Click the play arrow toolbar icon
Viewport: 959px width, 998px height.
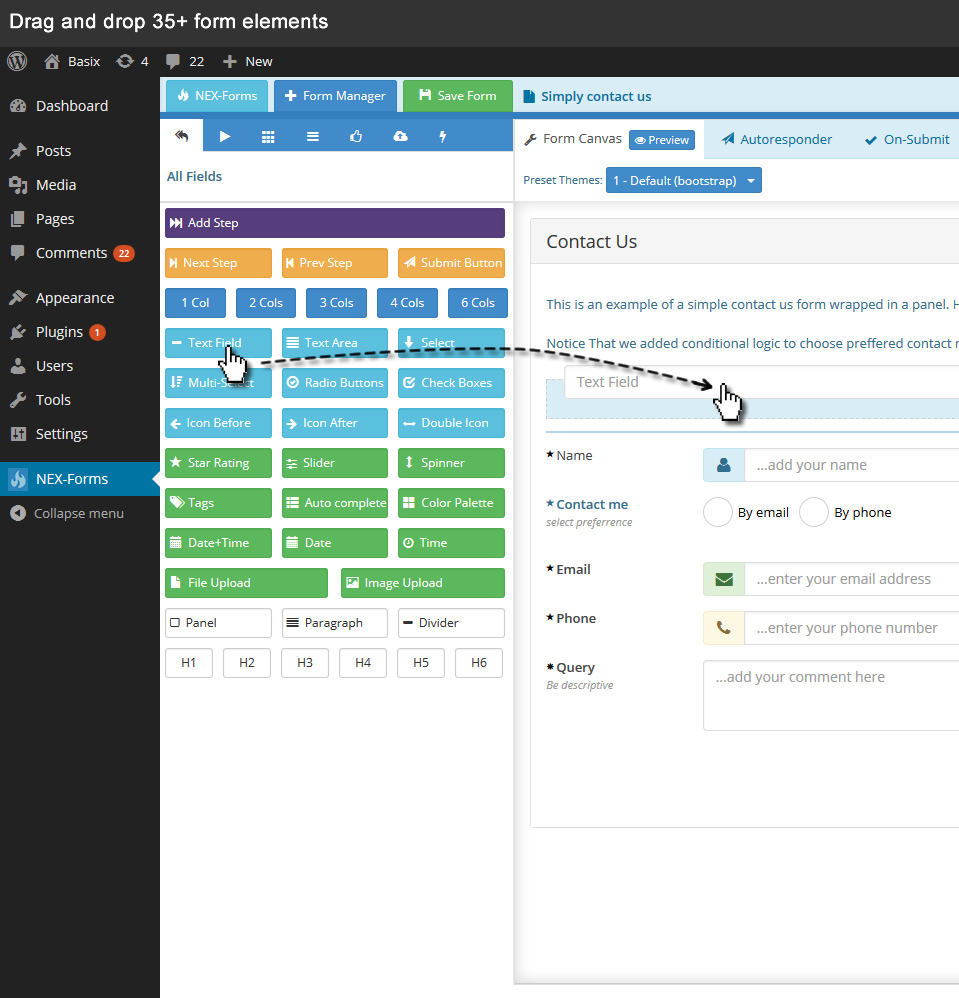pyautogui.click(x=225, y=136)
